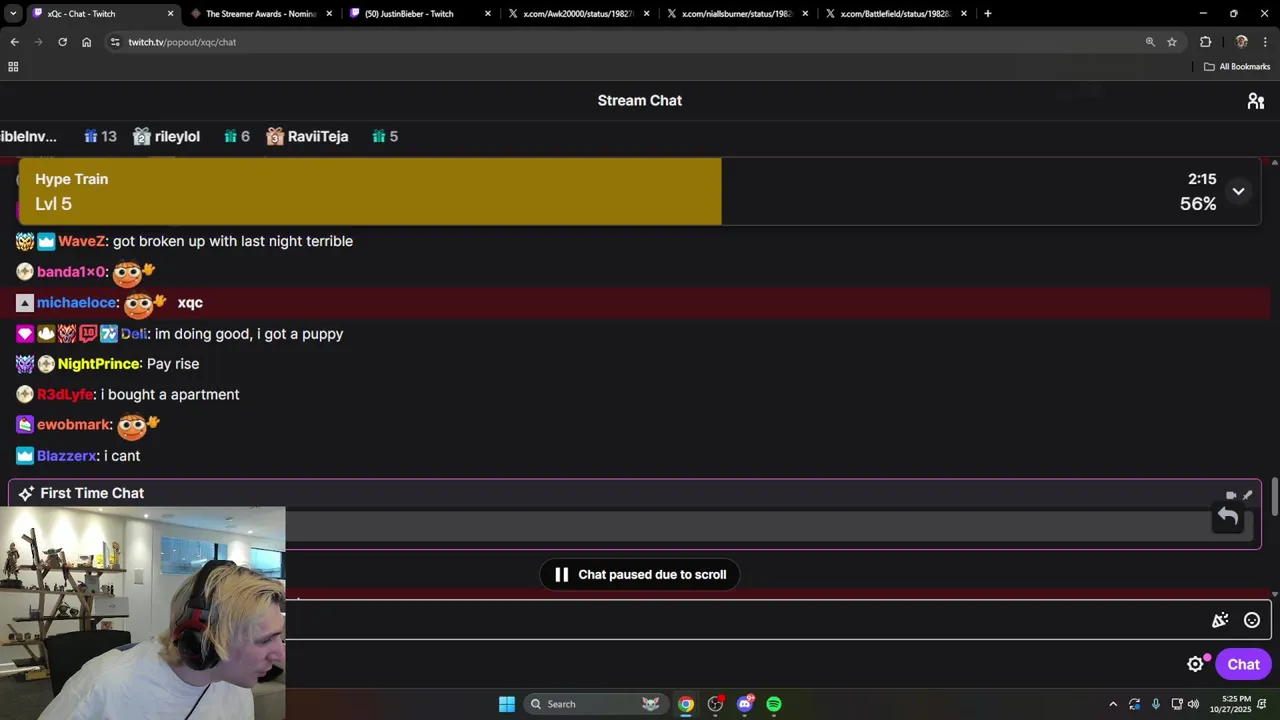The height and width of the screenshot is (720, 1280).
Task: Show hidden system tray icons
Action: [x=1113, y=704]
